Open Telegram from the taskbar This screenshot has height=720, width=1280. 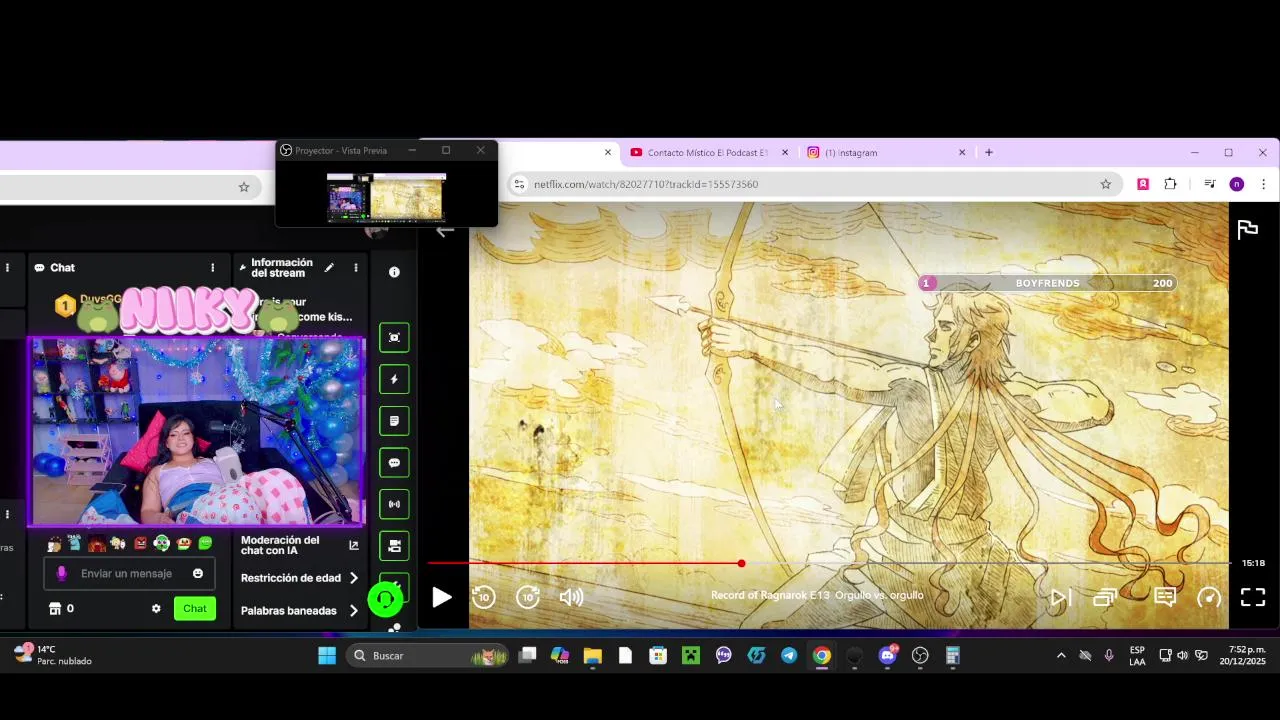tap(789, 656)
